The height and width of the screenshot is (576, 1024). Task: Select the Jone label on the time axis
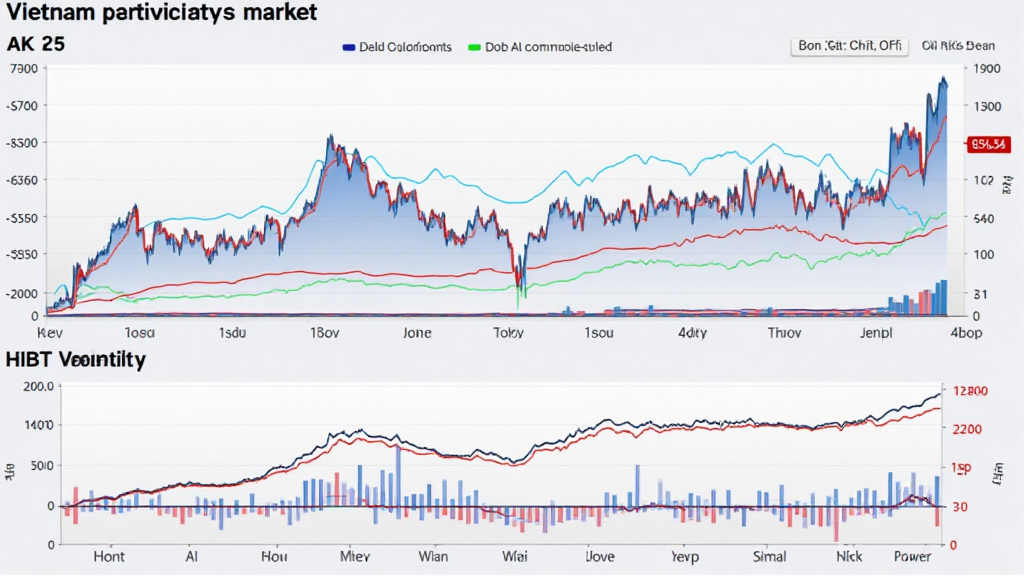[x=418, y=334]
